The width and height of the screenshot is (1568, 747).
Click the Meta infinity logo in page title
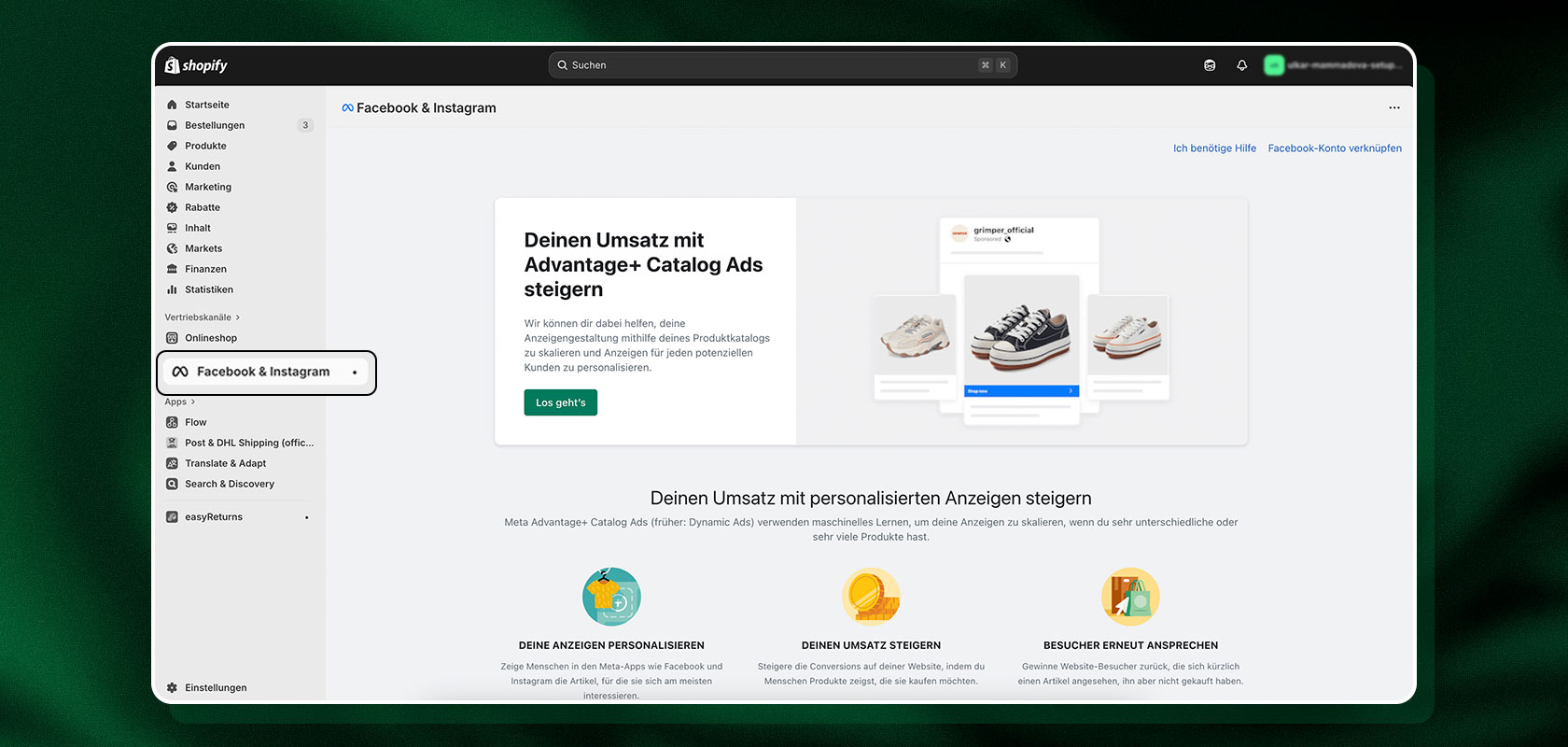click(347, 108)
